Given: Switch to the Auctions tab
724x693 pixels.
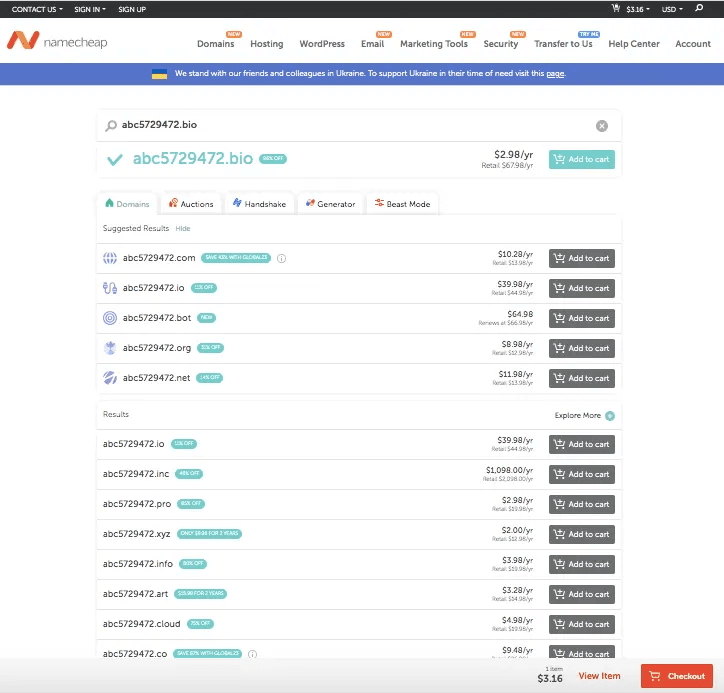Looking at the screenshot, I should click(x=191, y=204).
